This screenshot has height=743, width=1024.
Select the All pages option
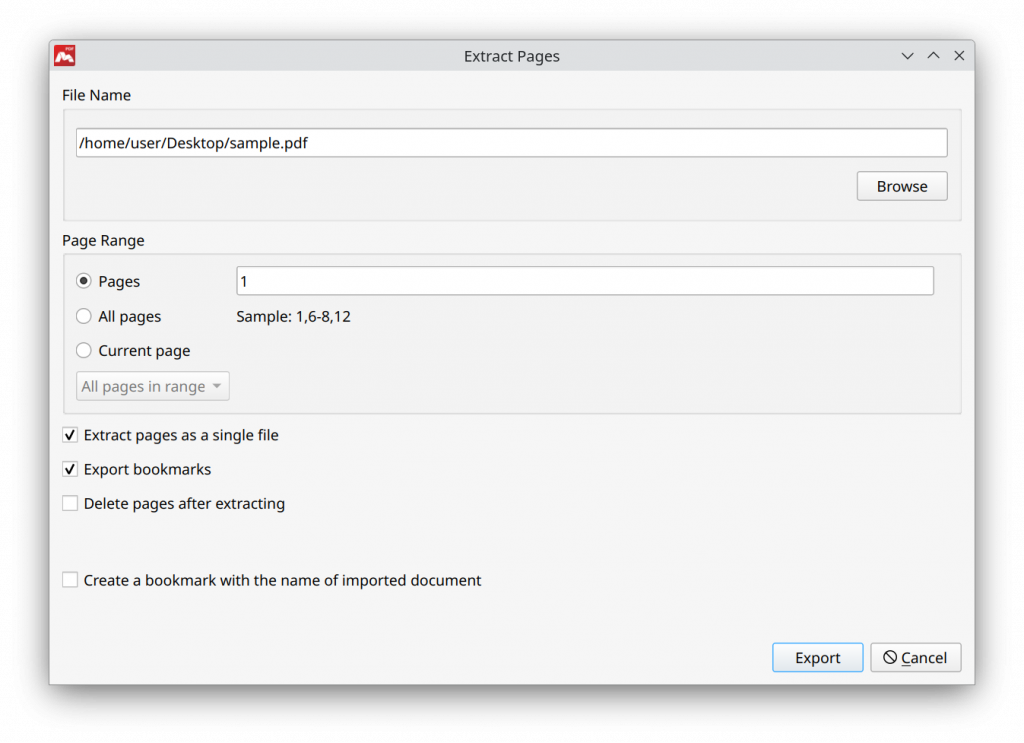83,316
